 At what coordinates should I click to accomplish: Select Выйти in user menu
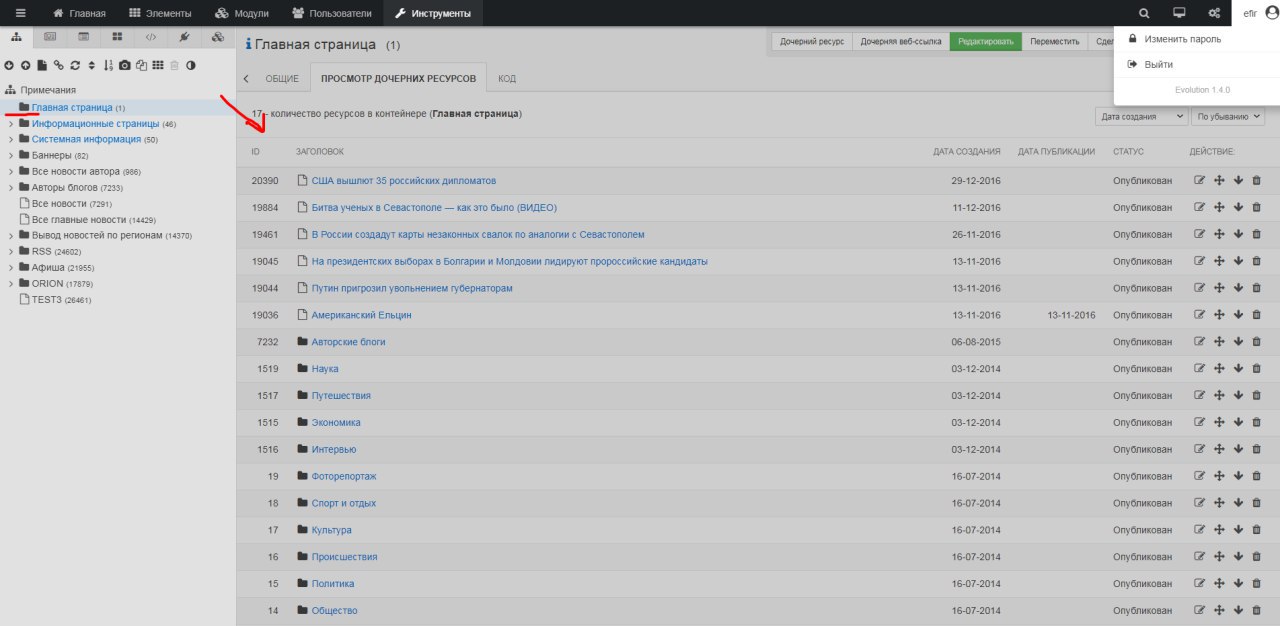(1196, 64)
